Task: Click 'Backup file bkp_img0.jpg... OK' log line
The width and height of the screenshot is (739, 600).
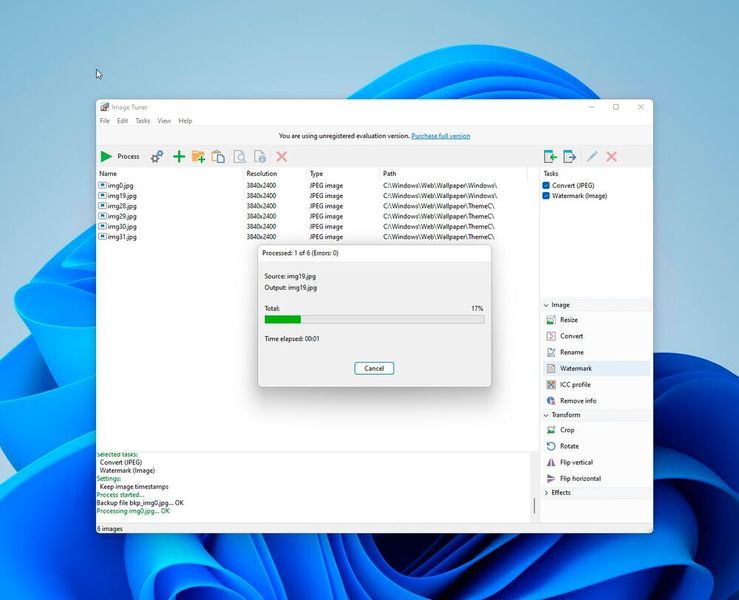Action: coord(140,503)
